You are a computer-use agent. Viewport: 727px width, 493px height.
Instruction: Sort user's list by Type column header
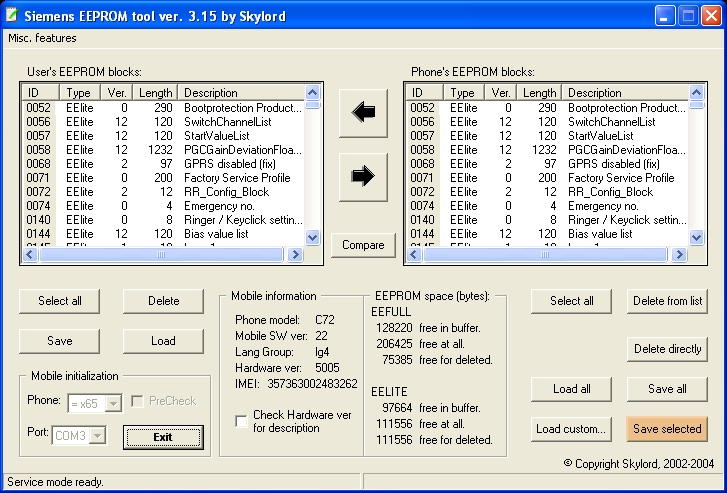(x=80, y=93)
